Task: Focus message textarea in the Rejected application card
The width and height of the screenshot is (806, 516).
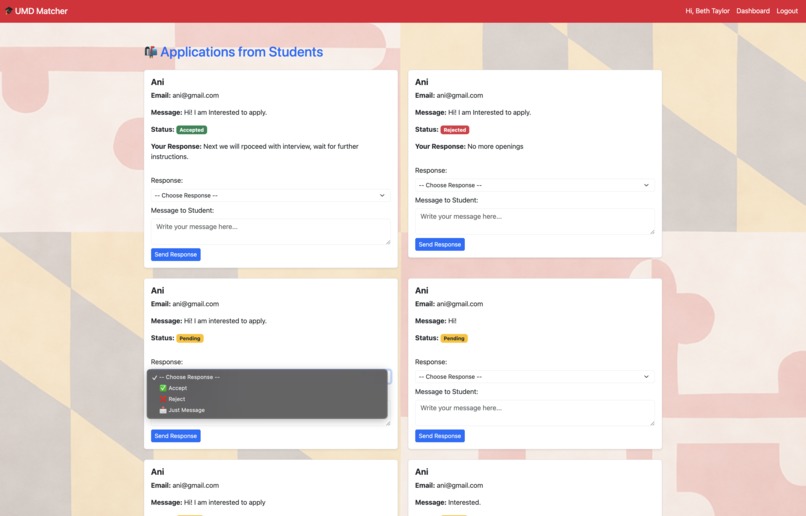Action: pyautogui.click(x=535, y=222)
